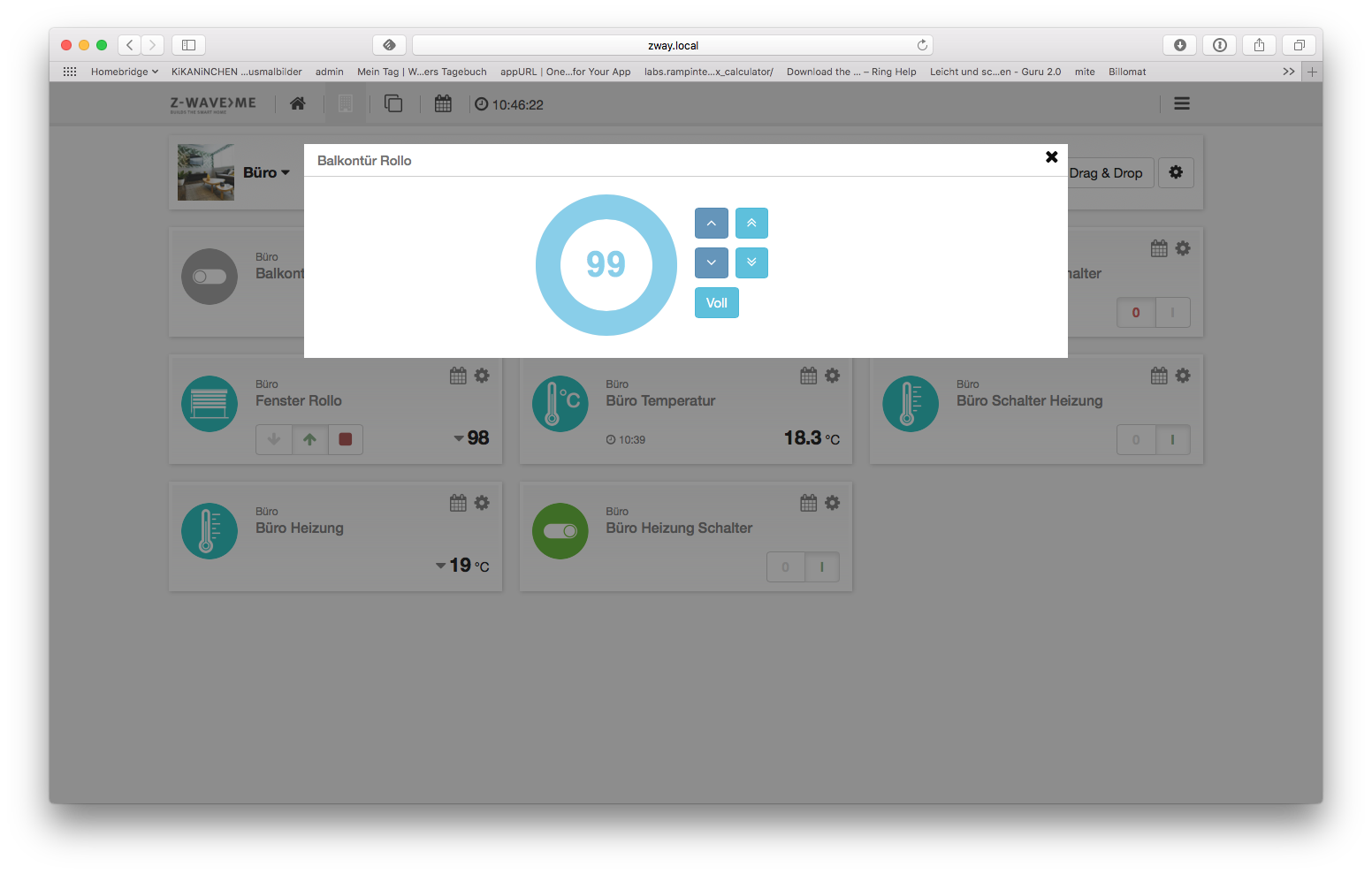Click the zway.local address bar
The width and height of the screenshot is (1372, 874).
pyautogui.click(x=672, y=45)
